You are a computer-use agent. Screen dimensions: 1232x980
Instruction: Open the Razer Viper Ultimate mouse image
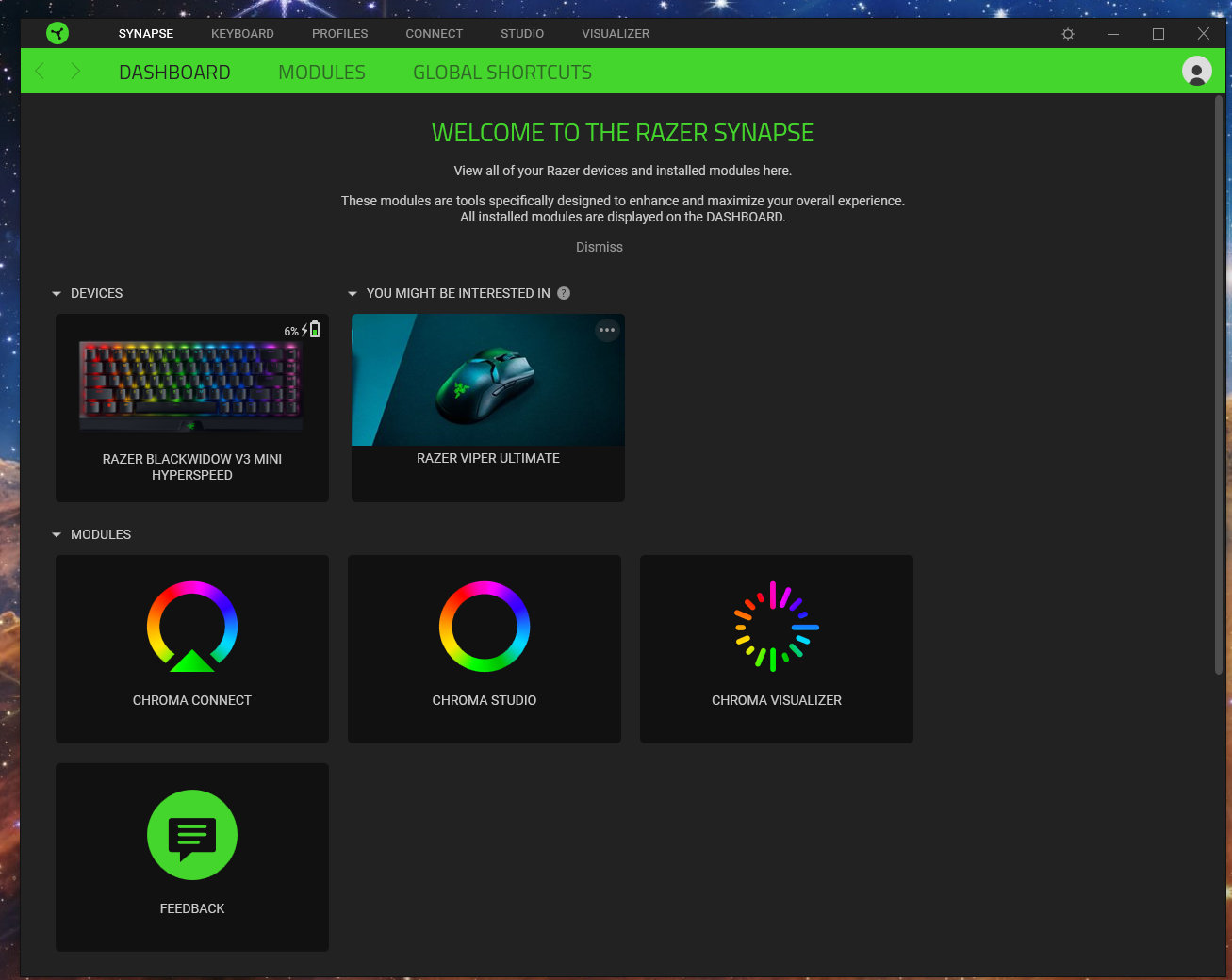click(488, 380)
